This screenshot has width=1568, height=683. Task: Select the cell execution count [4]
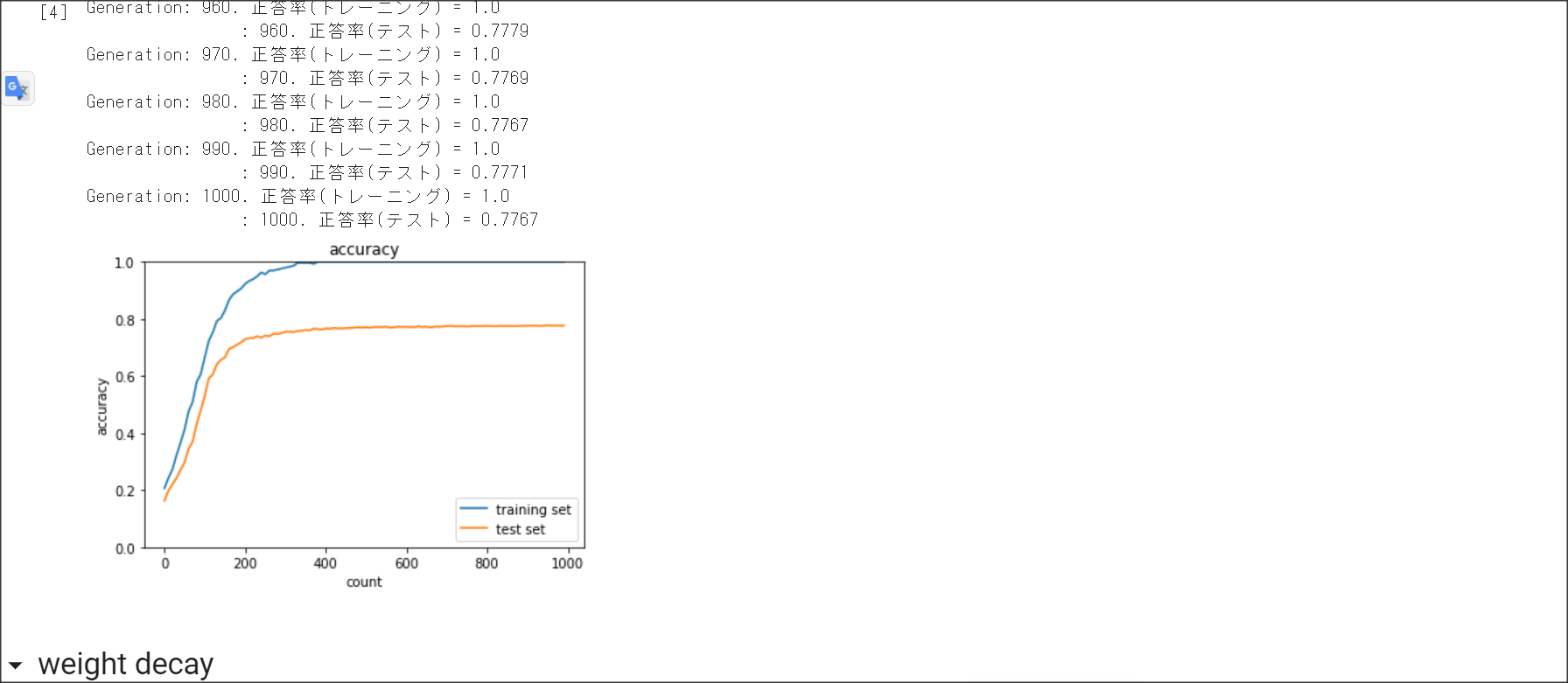point(53,12)
